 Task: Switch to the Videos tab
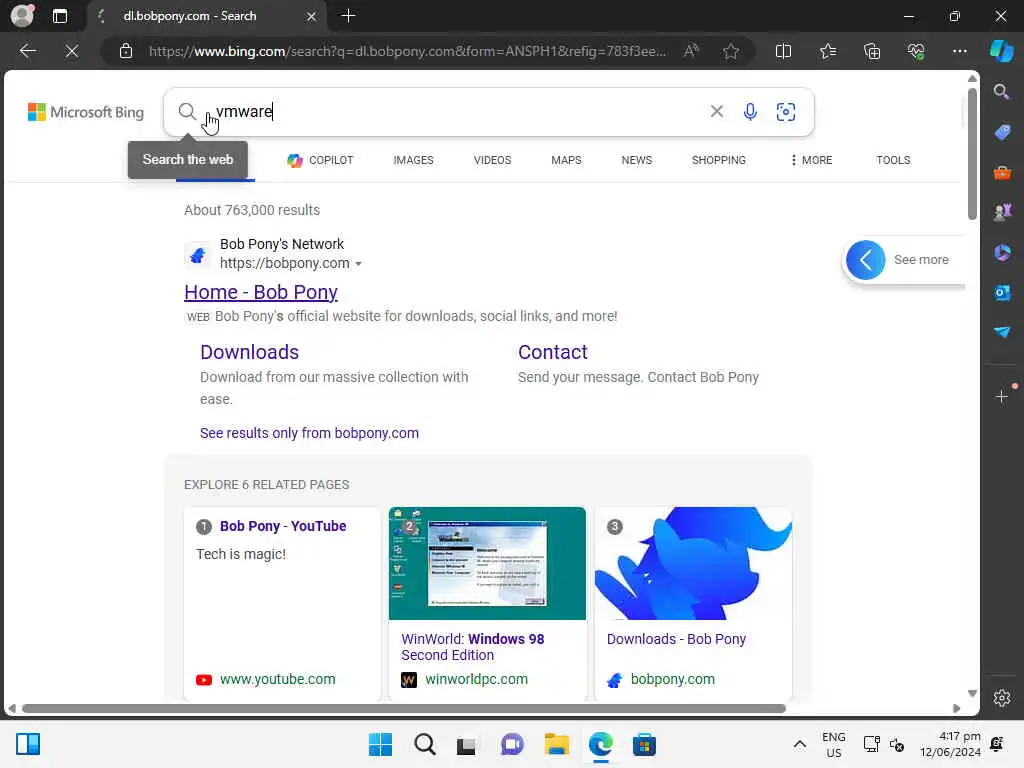[x=492, y=160]
